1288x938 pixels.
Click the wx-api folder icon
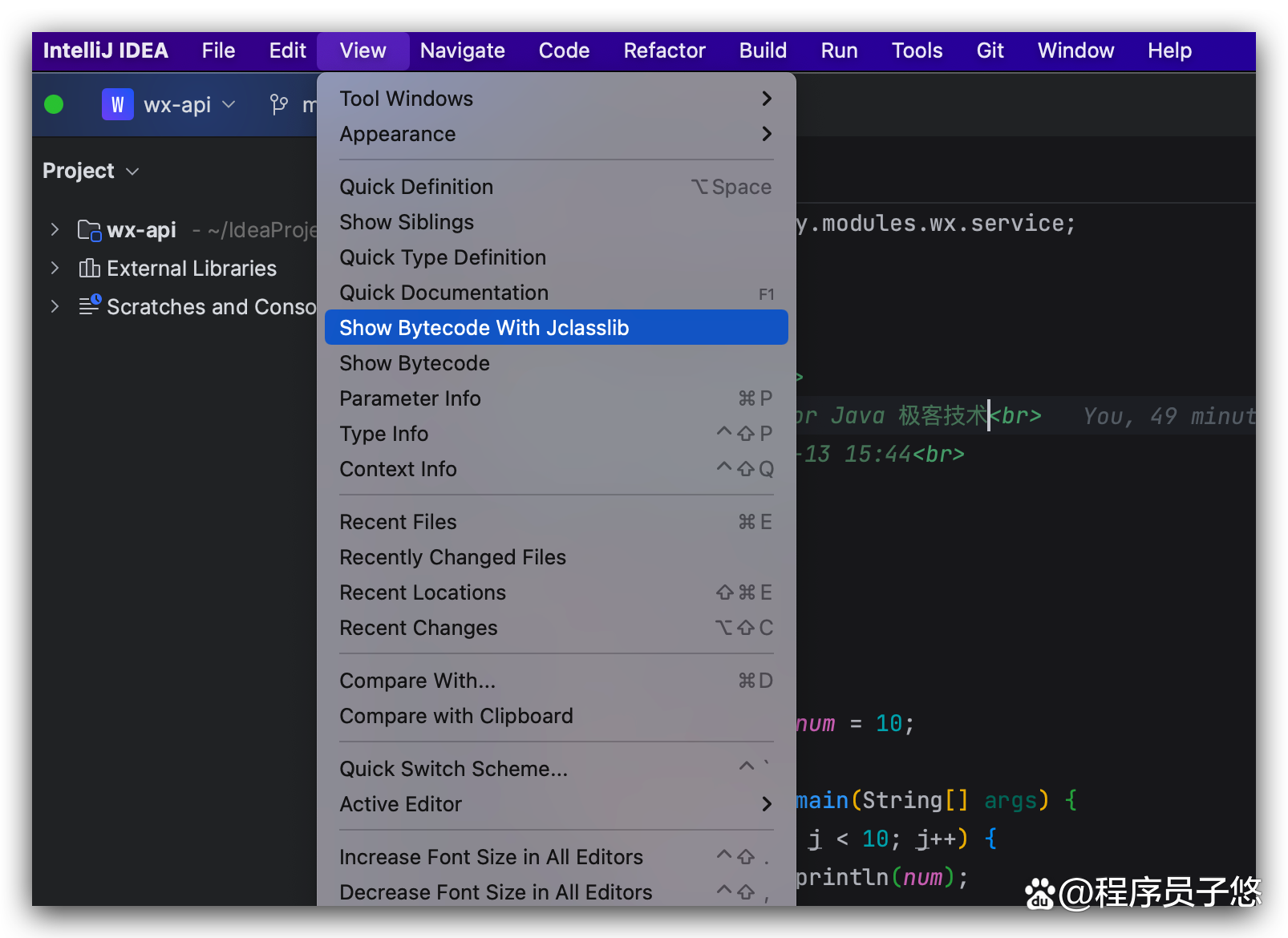click(x=89, y=230)
